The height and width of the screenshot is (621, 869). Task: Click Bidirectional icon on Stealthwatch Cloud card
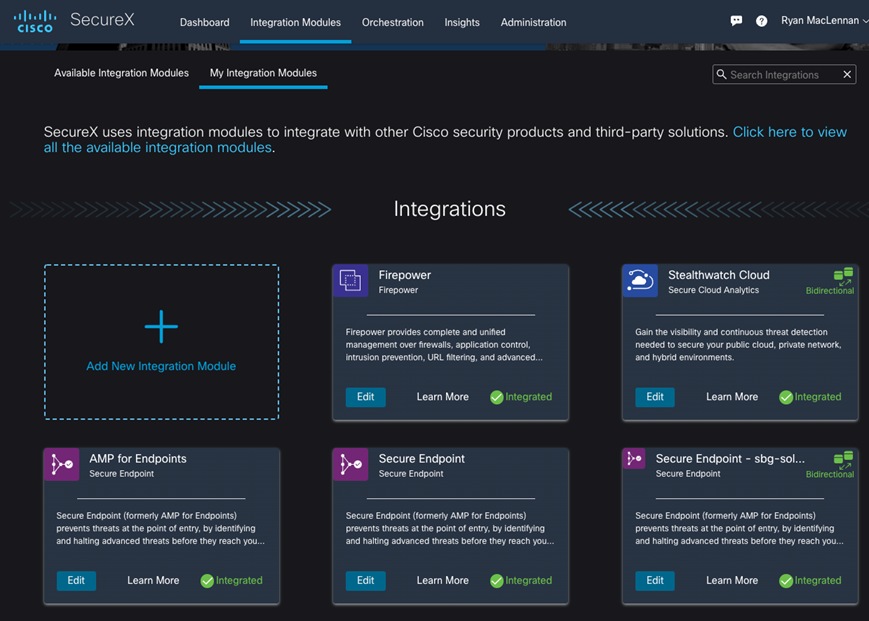point(843,276)
